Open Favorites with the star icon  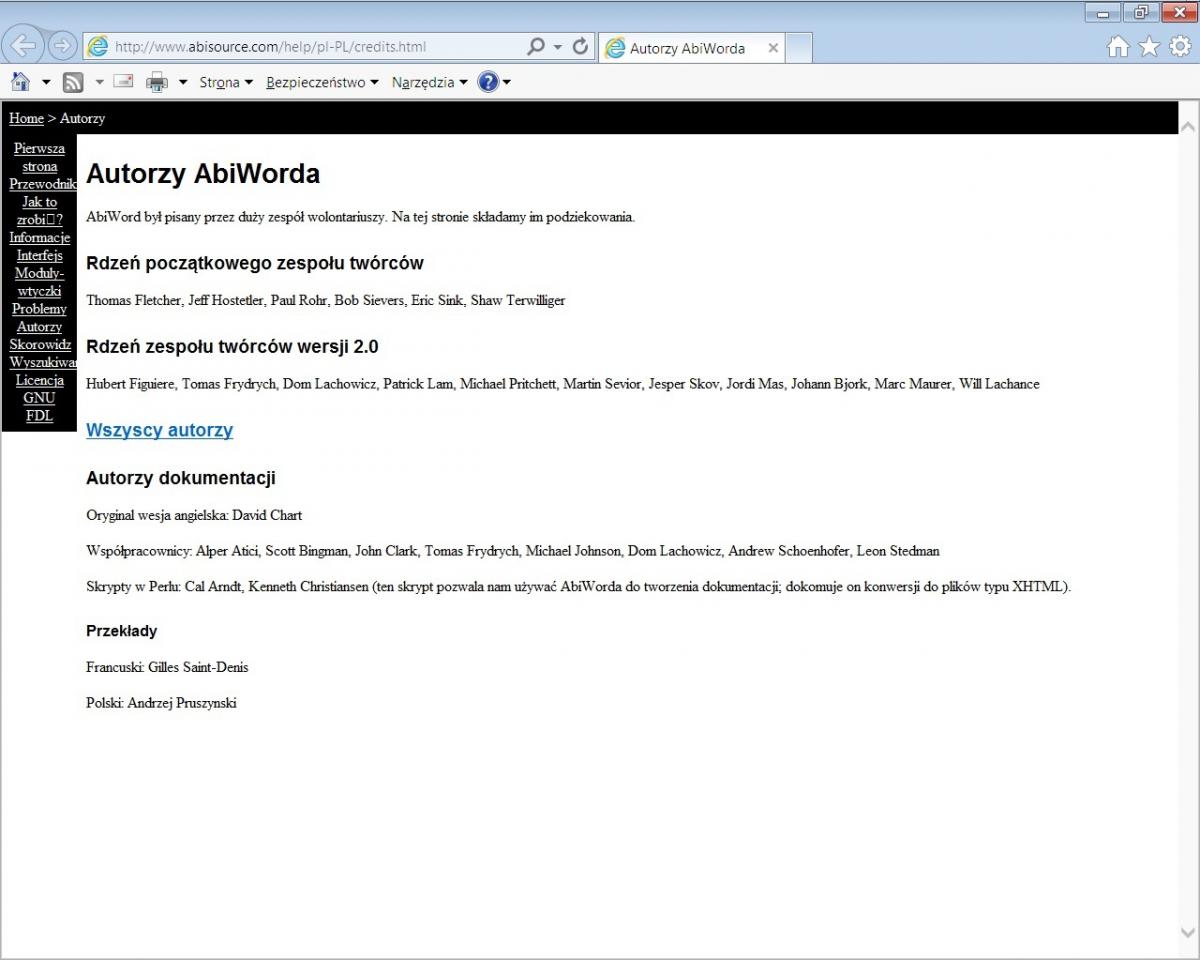click(x=1150, y=47)
